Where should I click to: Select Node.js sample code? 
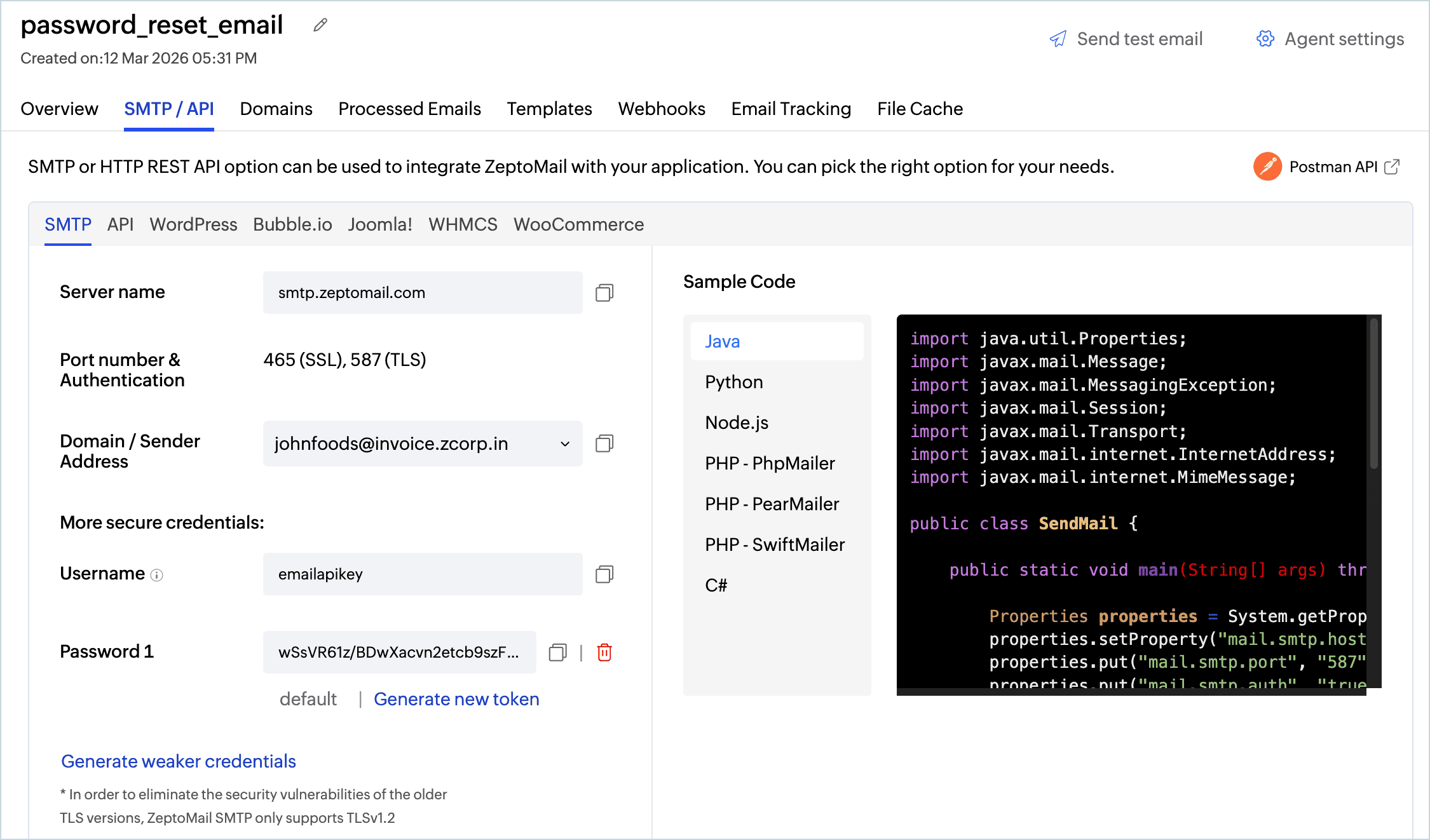tap(777, 423)
